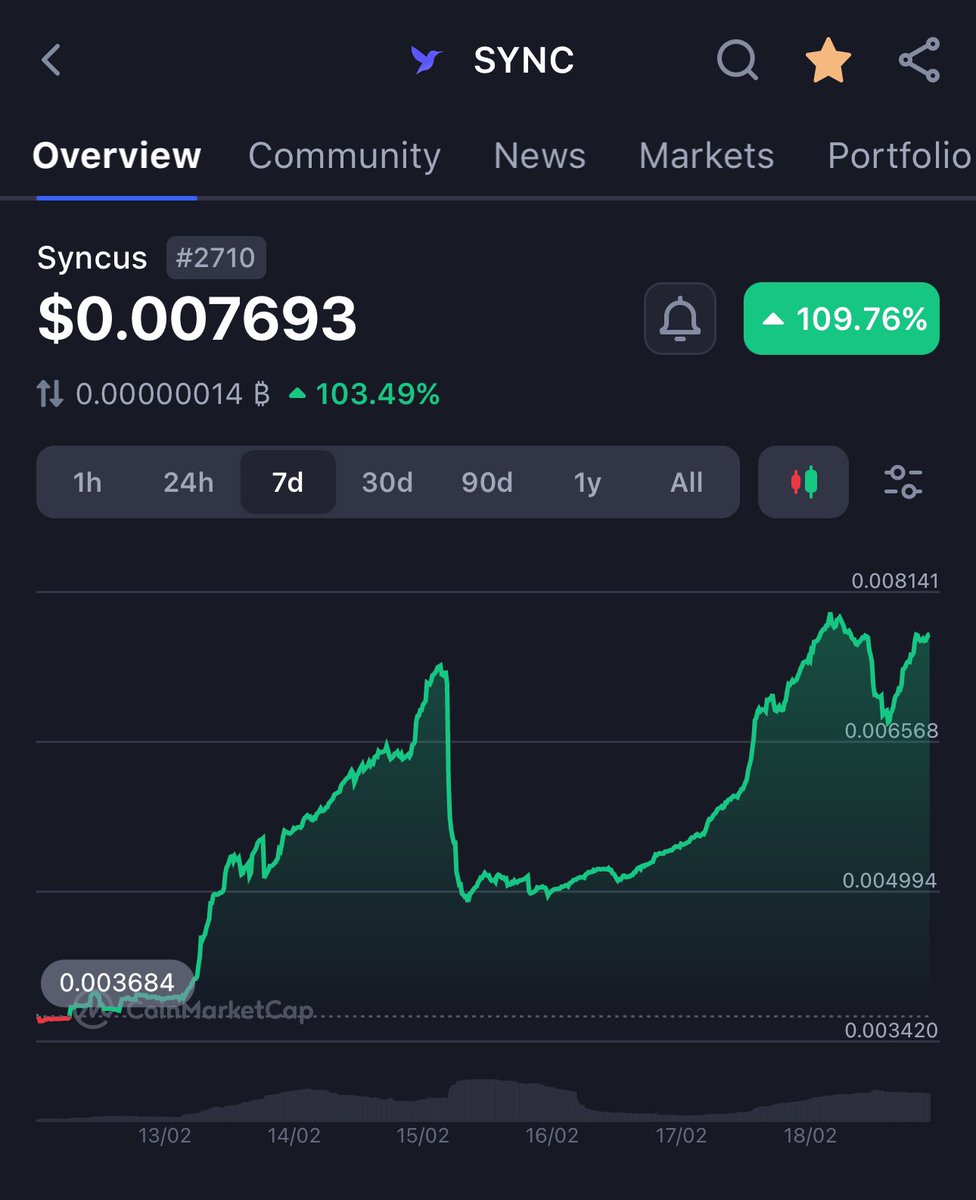Open chart settings sliders icon
976x1200 pixels.
click(x=903, y=482)
